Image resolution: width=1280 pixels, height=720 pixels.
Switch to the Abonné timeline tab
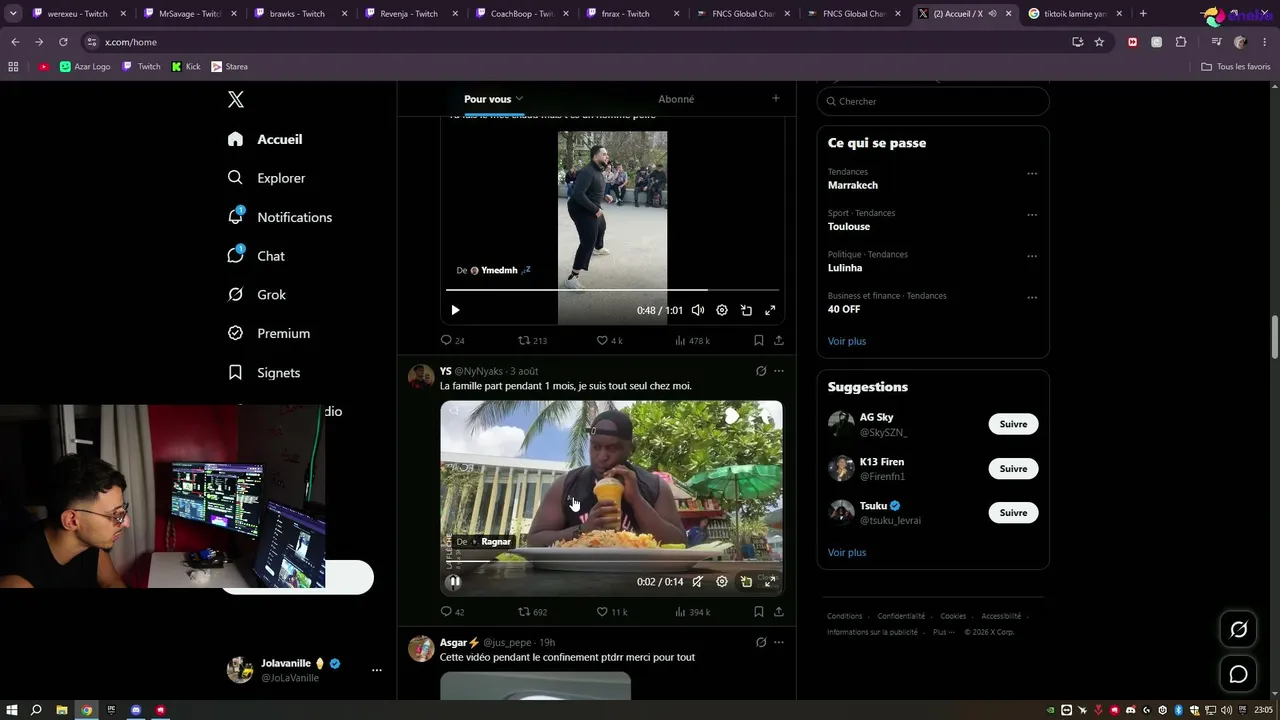[x=676, y=99]
